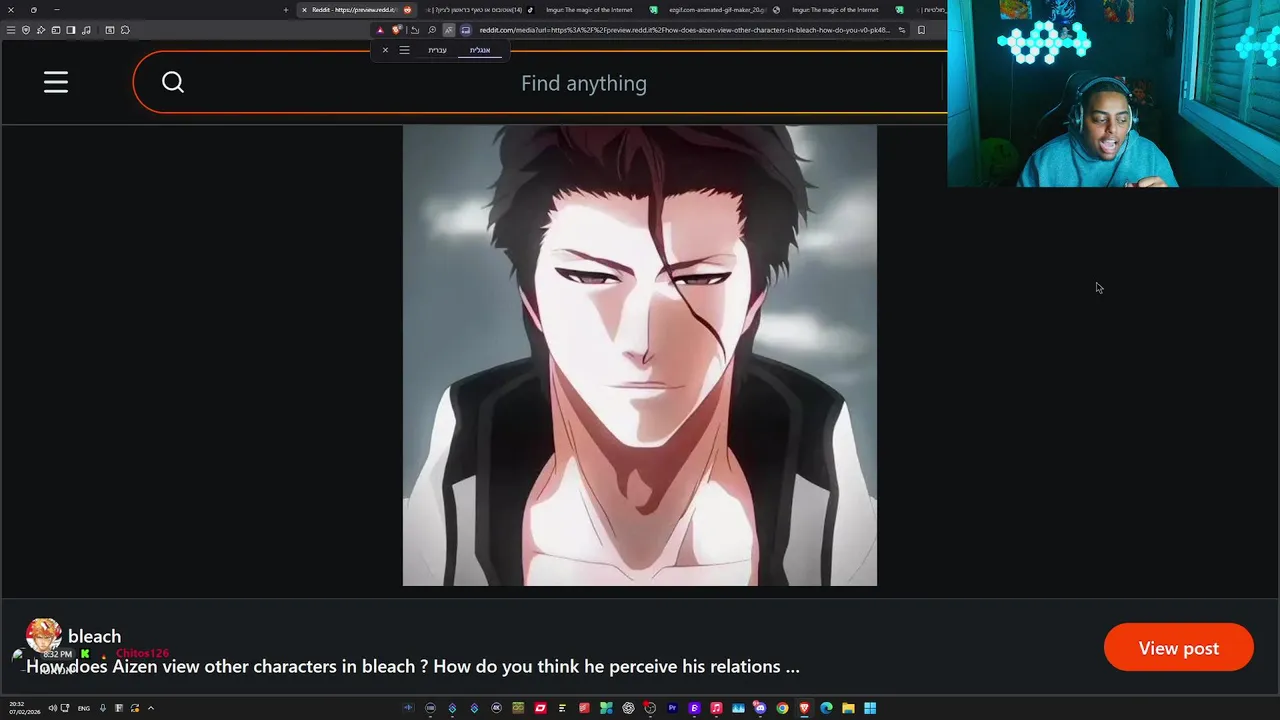The height and width of the screenshot is (720, 1280).
Task: Click the Brave browser taskbar icon
Action: pyautogui.click(x=804, y=708)
